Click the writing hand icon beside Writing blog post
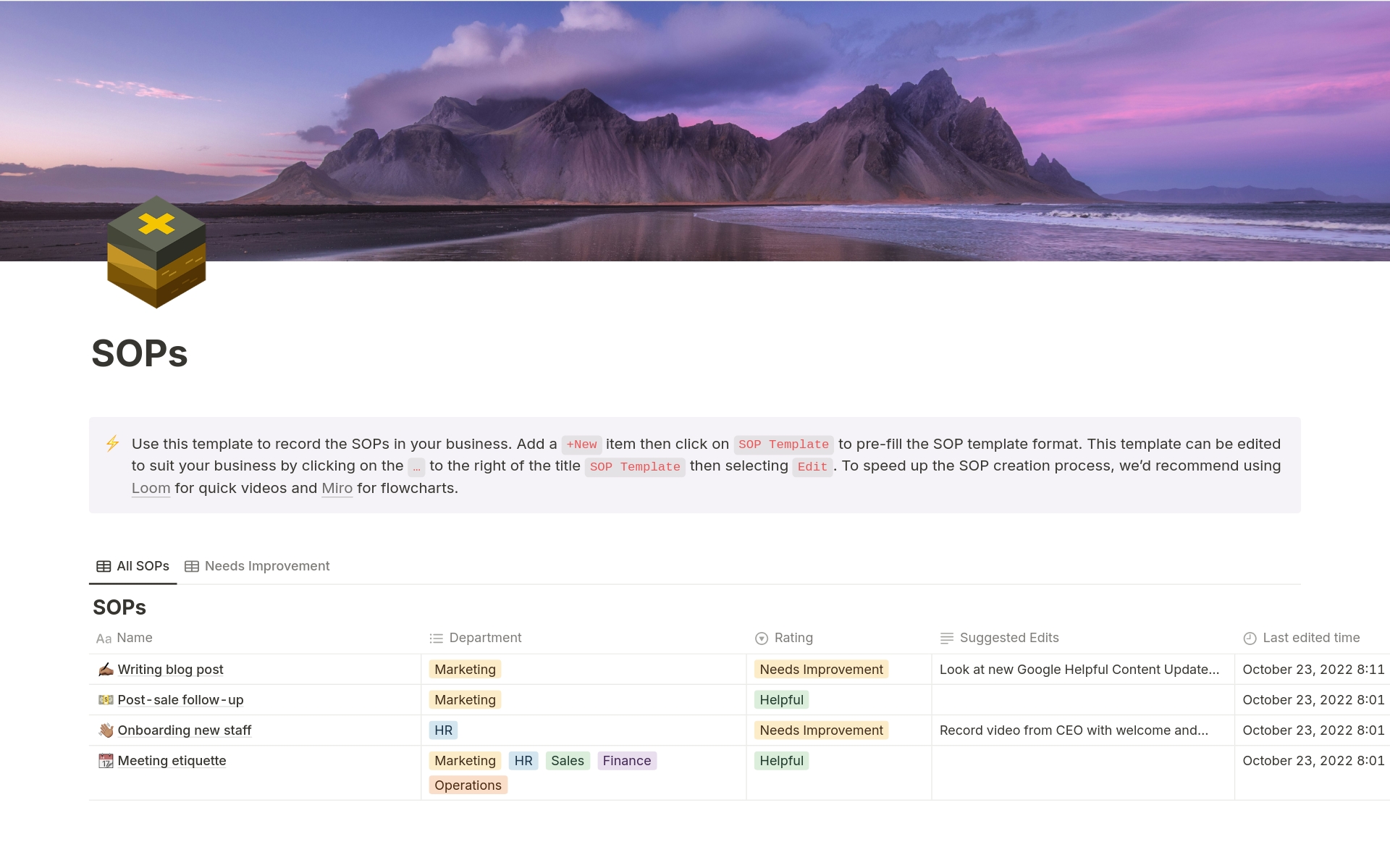 coord(106,669)
